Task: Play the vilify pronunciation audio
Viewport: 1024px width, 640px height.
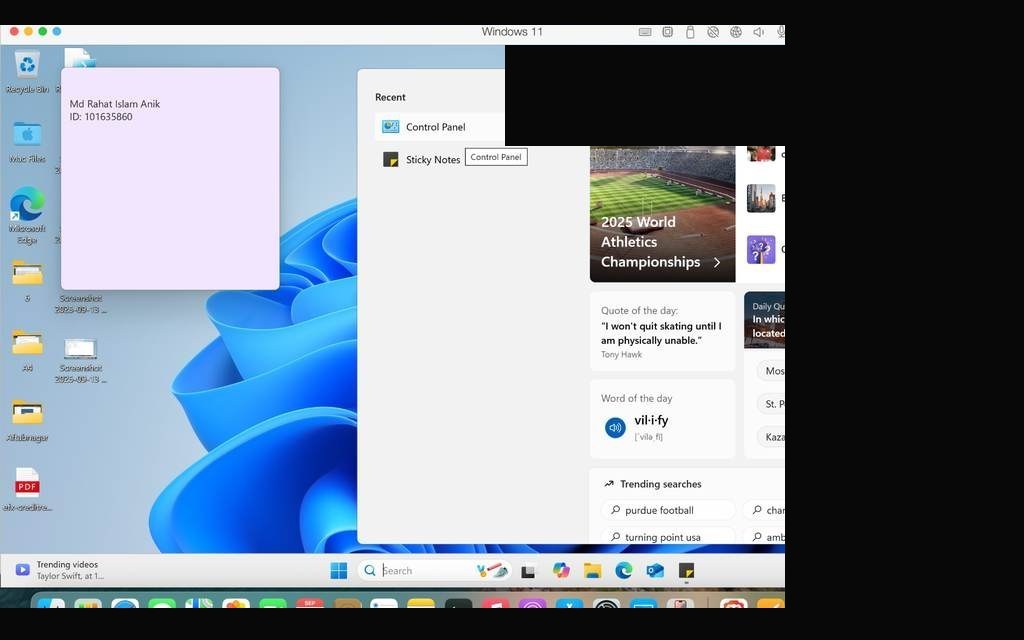Action: point(615,428)
